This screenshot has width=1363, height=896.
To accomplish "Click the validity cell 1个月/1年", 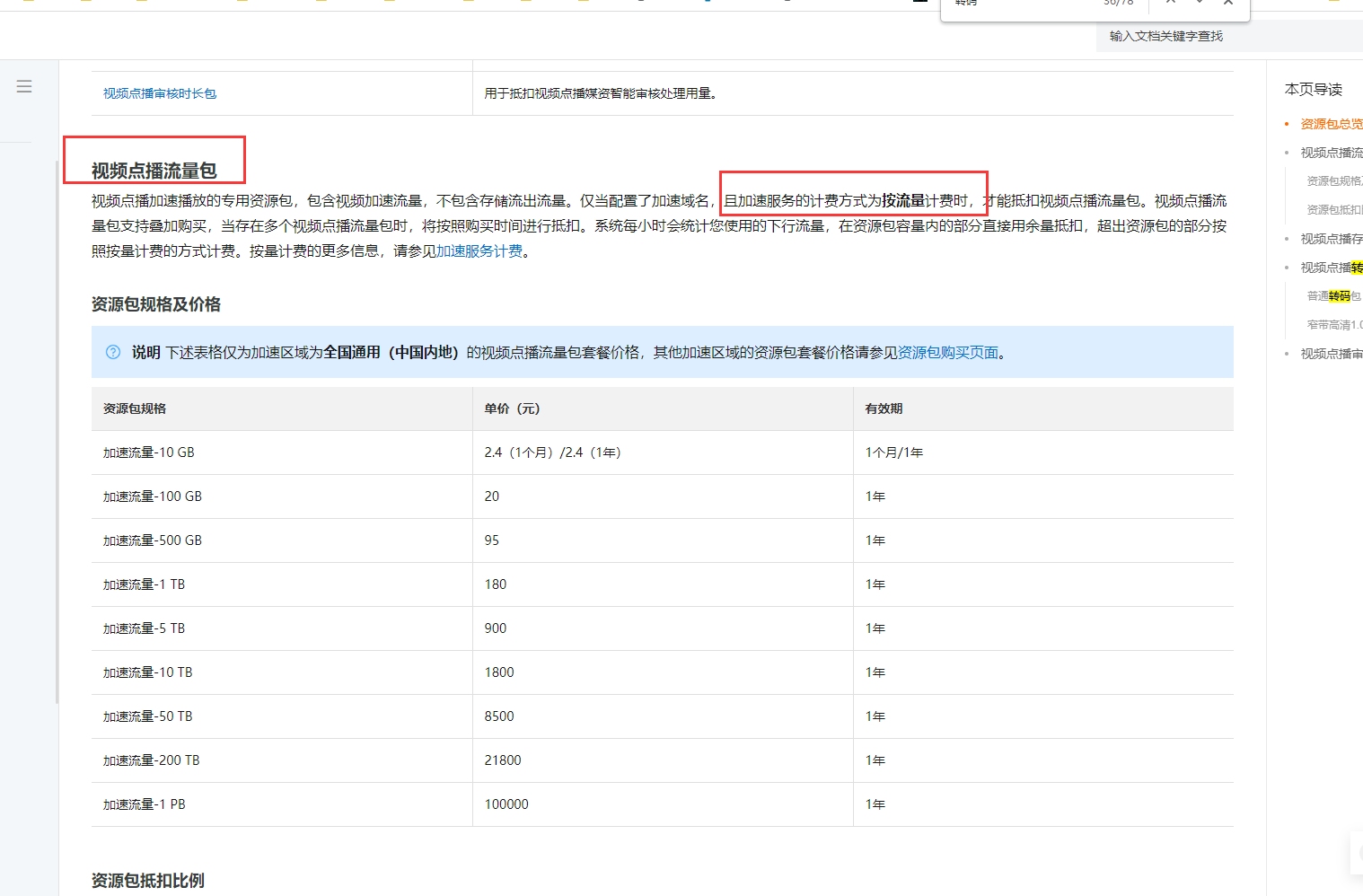I will pos(1043,452).
